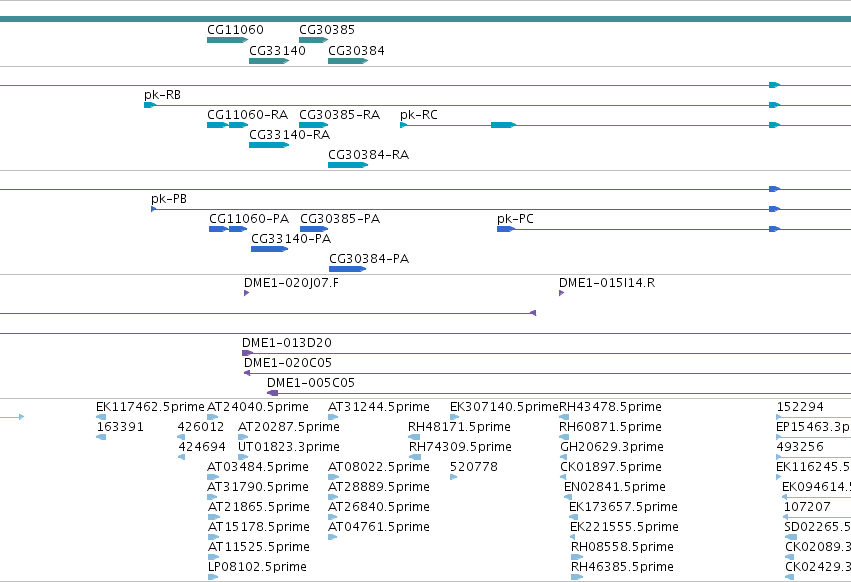Click CG33140-PA protein bar
851x582 pixels.
tap(269, 249)
